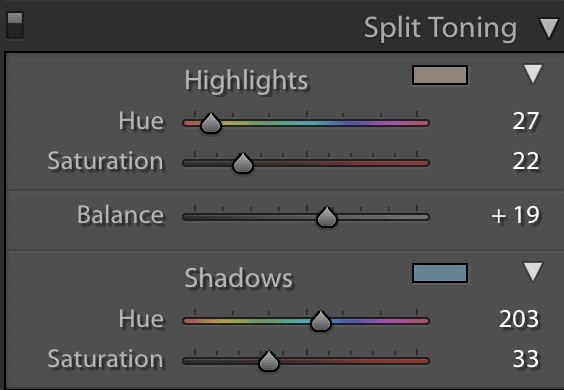Click the Highlights Saturation slider handle
Viewport: 564px width, 390px height.
click(243, 163)
